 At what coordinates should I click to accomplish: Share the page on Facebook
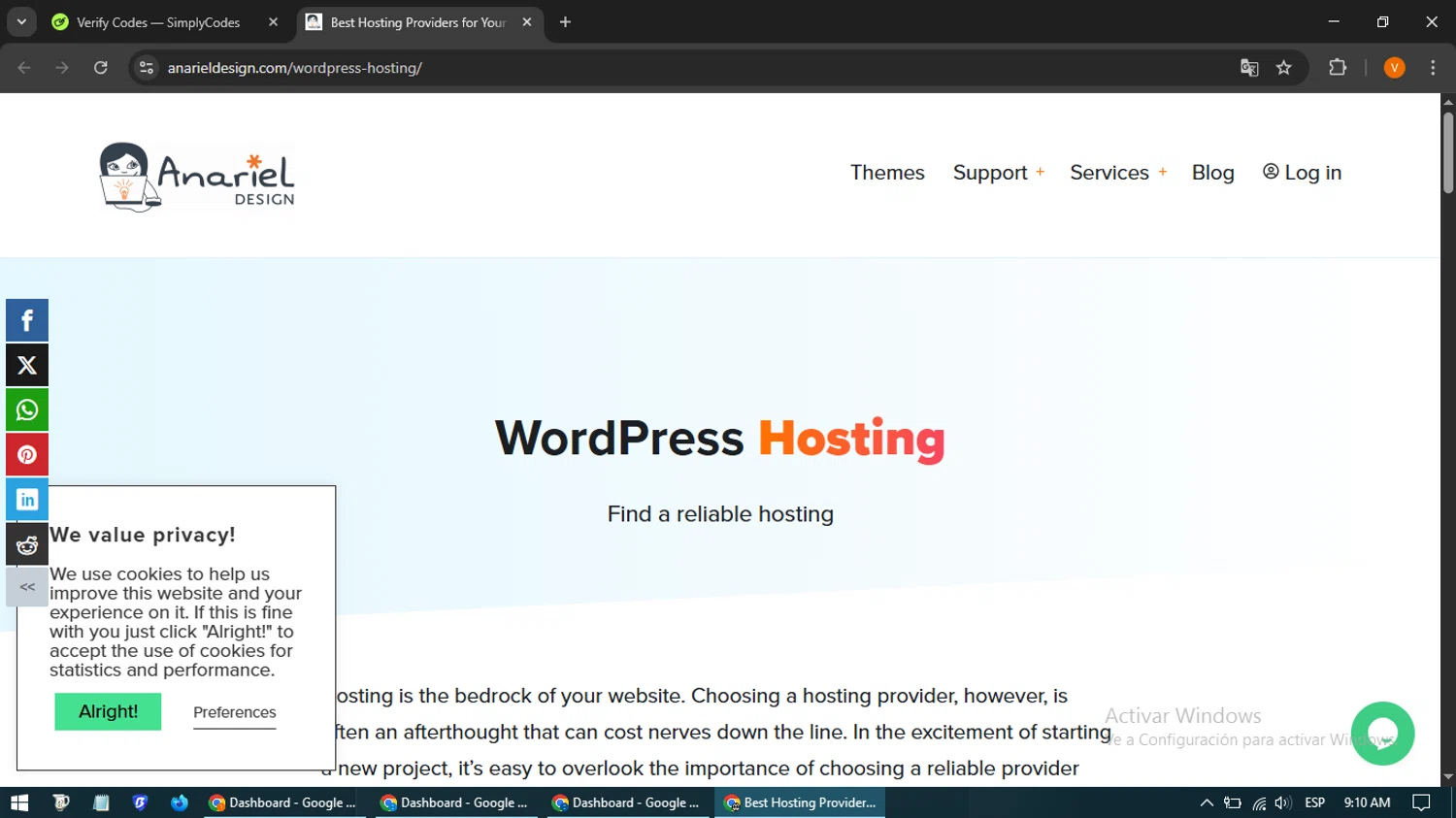27,320
